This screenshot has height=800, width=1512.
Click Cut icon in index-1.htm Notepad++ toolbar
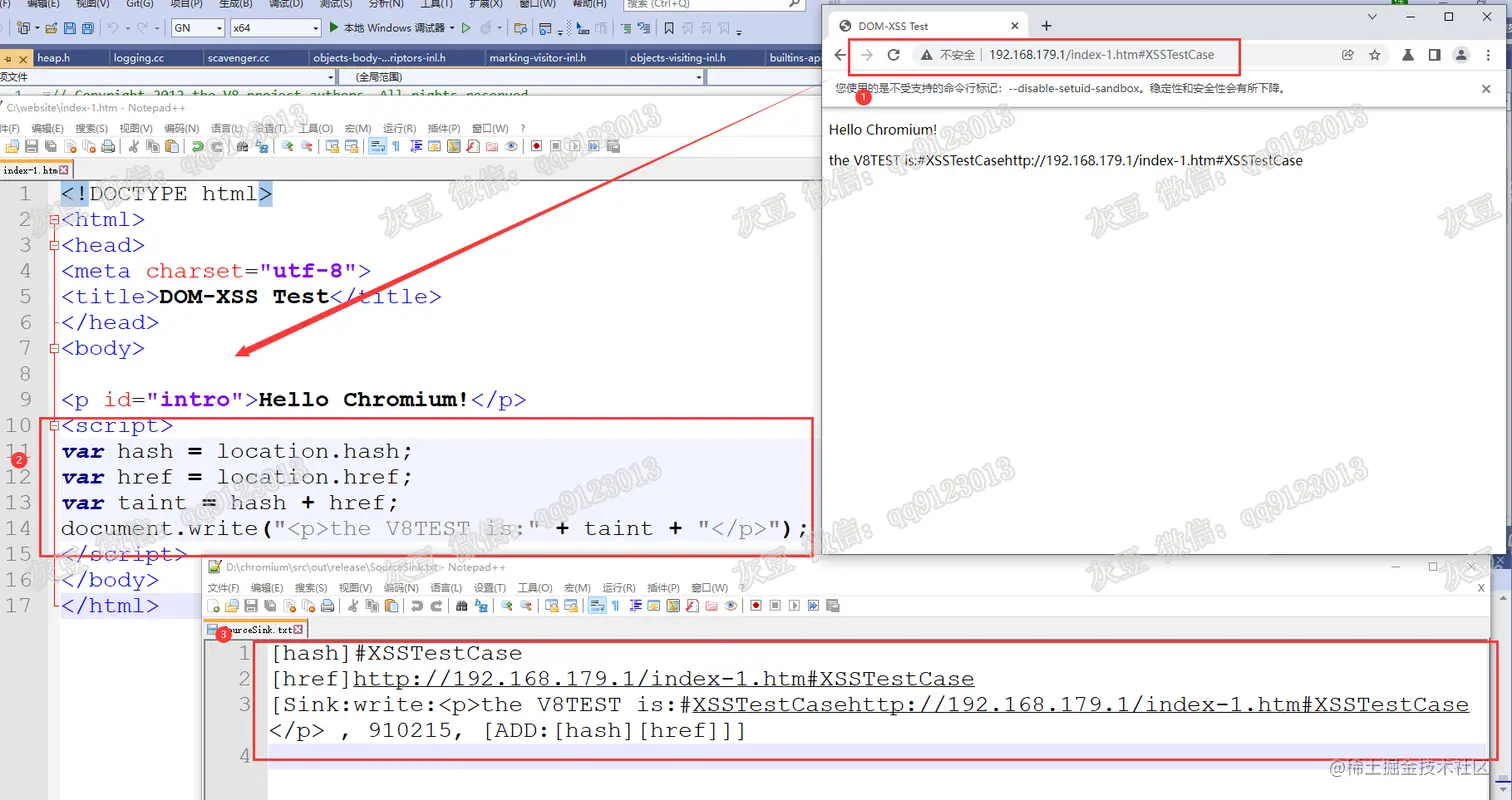tap(133, 146)
